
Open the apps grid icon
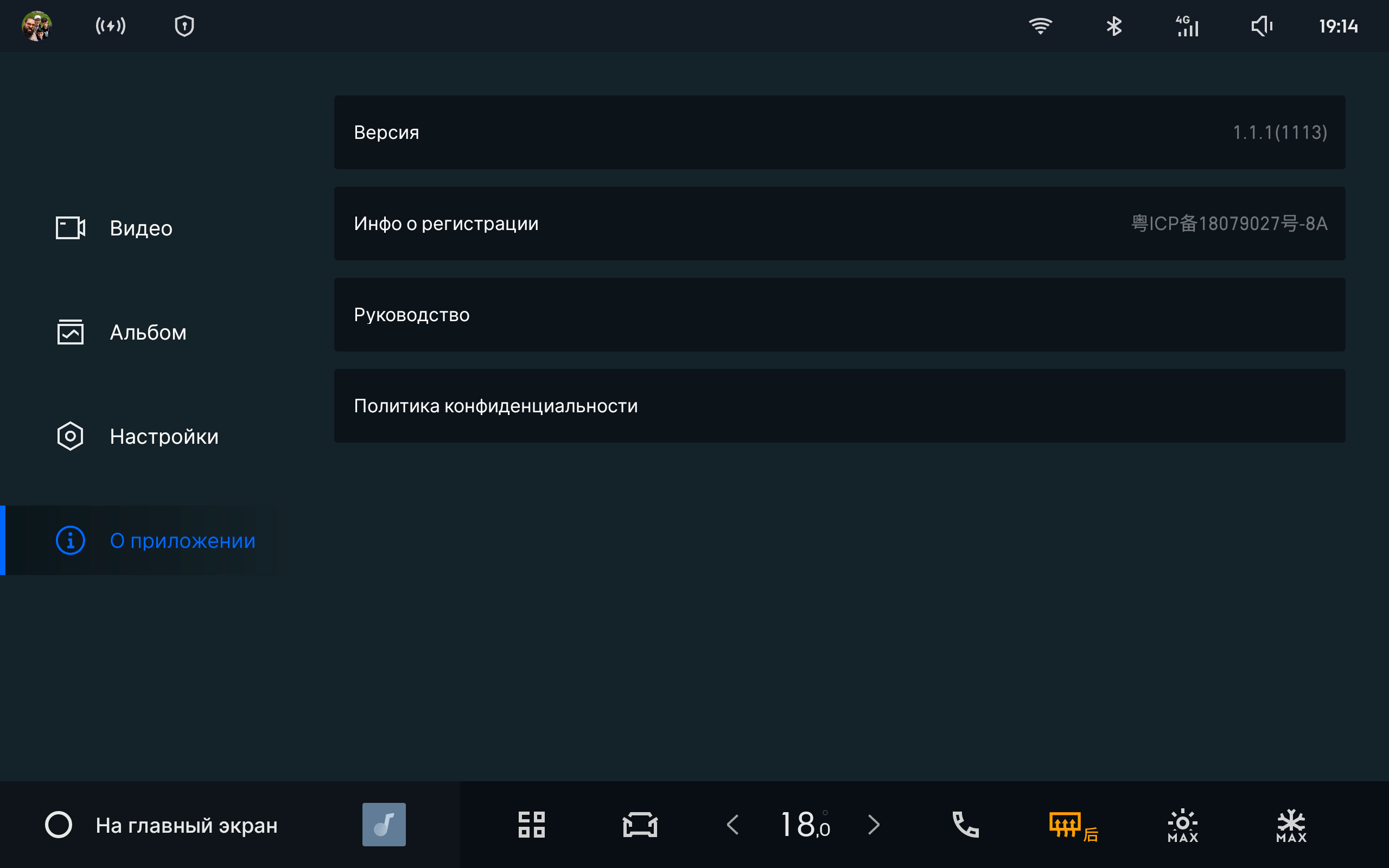point(532,825)
